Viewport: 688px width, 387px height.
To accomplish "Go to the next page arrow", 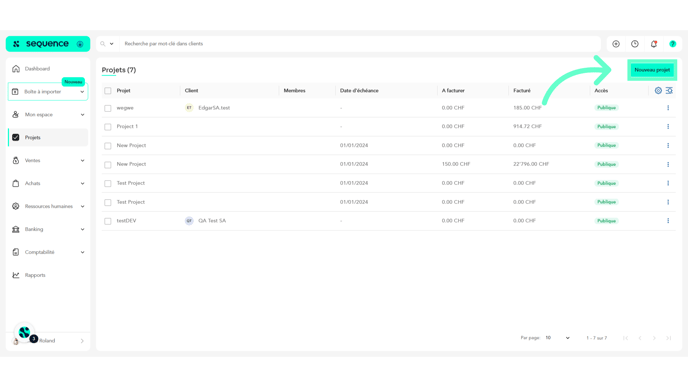I will tap(654, 338).
